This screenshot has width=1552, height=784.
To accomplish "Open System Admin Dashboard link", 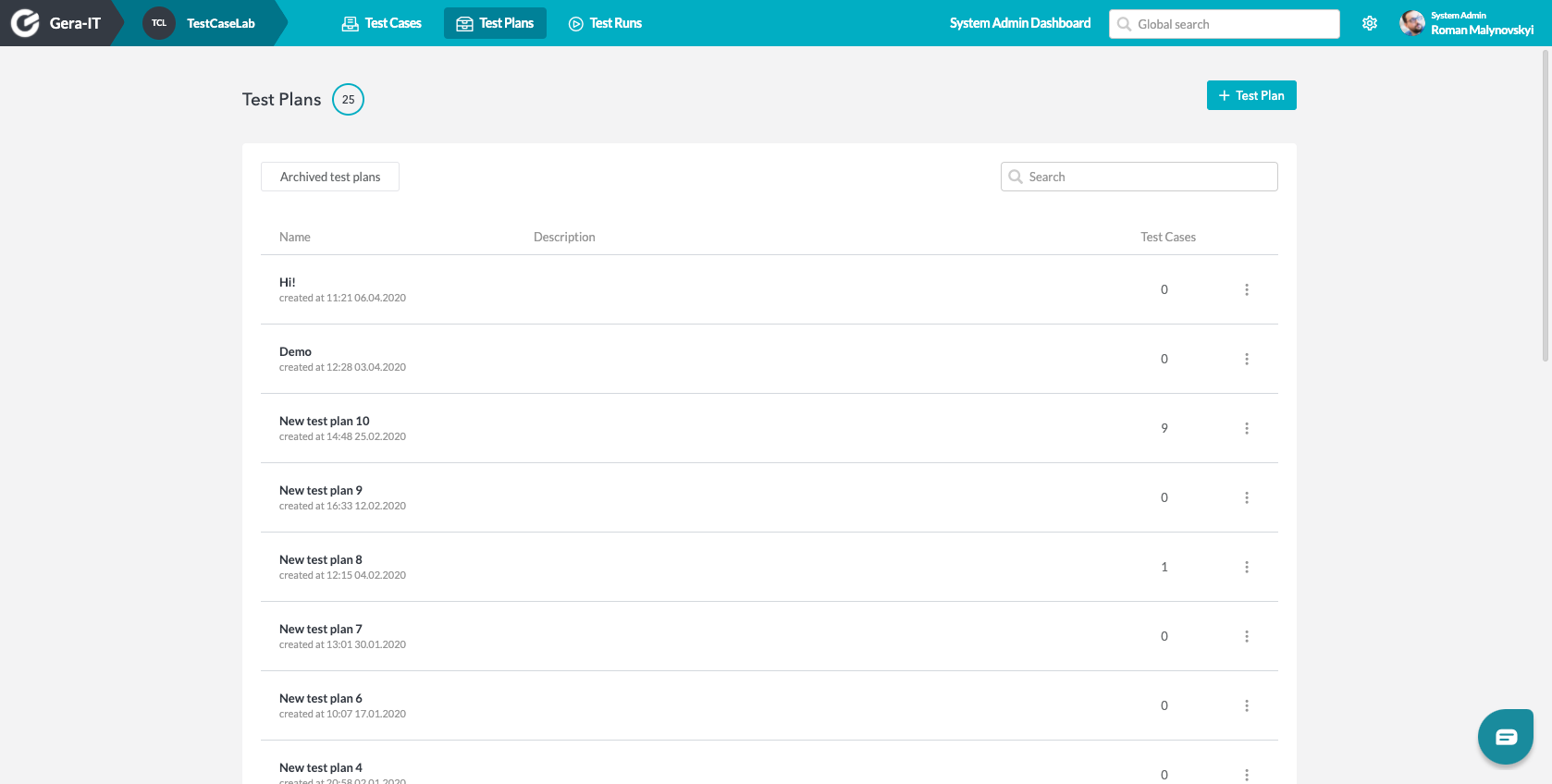I will (1020, 23).
